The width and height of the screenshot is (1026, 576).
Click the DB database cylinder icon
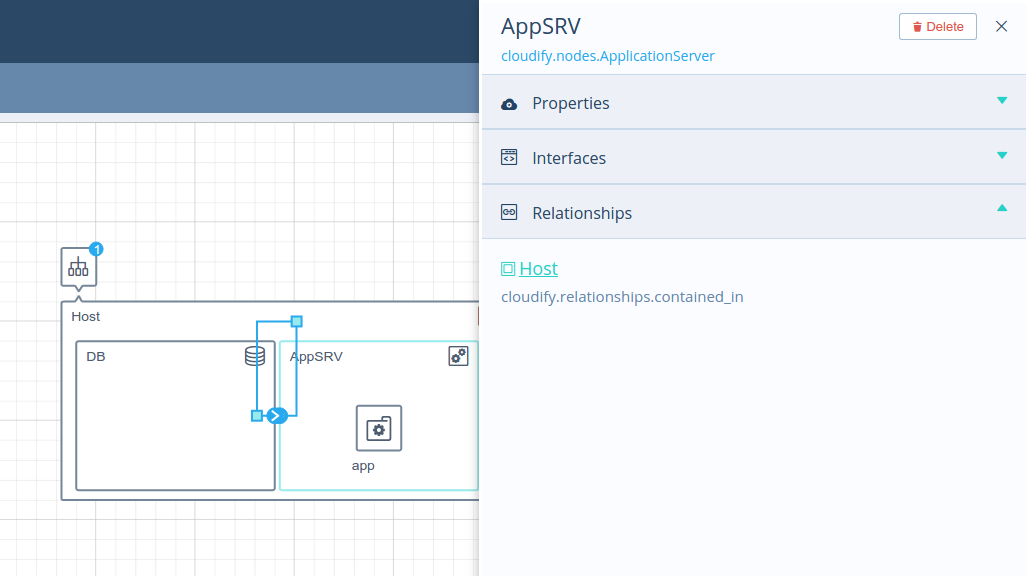(x=255, y=356)
